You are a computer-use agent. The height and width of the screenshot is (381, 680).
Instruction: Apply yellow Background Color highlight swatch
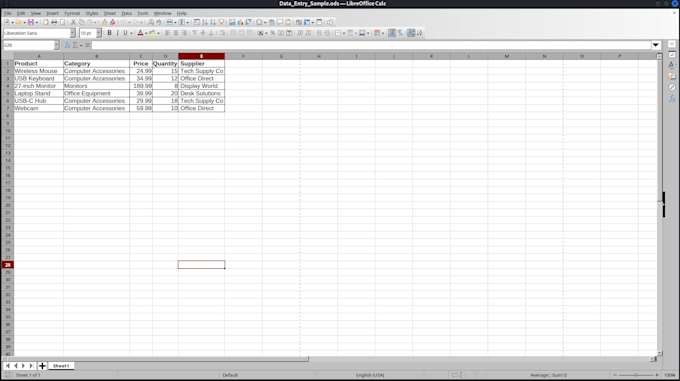152,33
